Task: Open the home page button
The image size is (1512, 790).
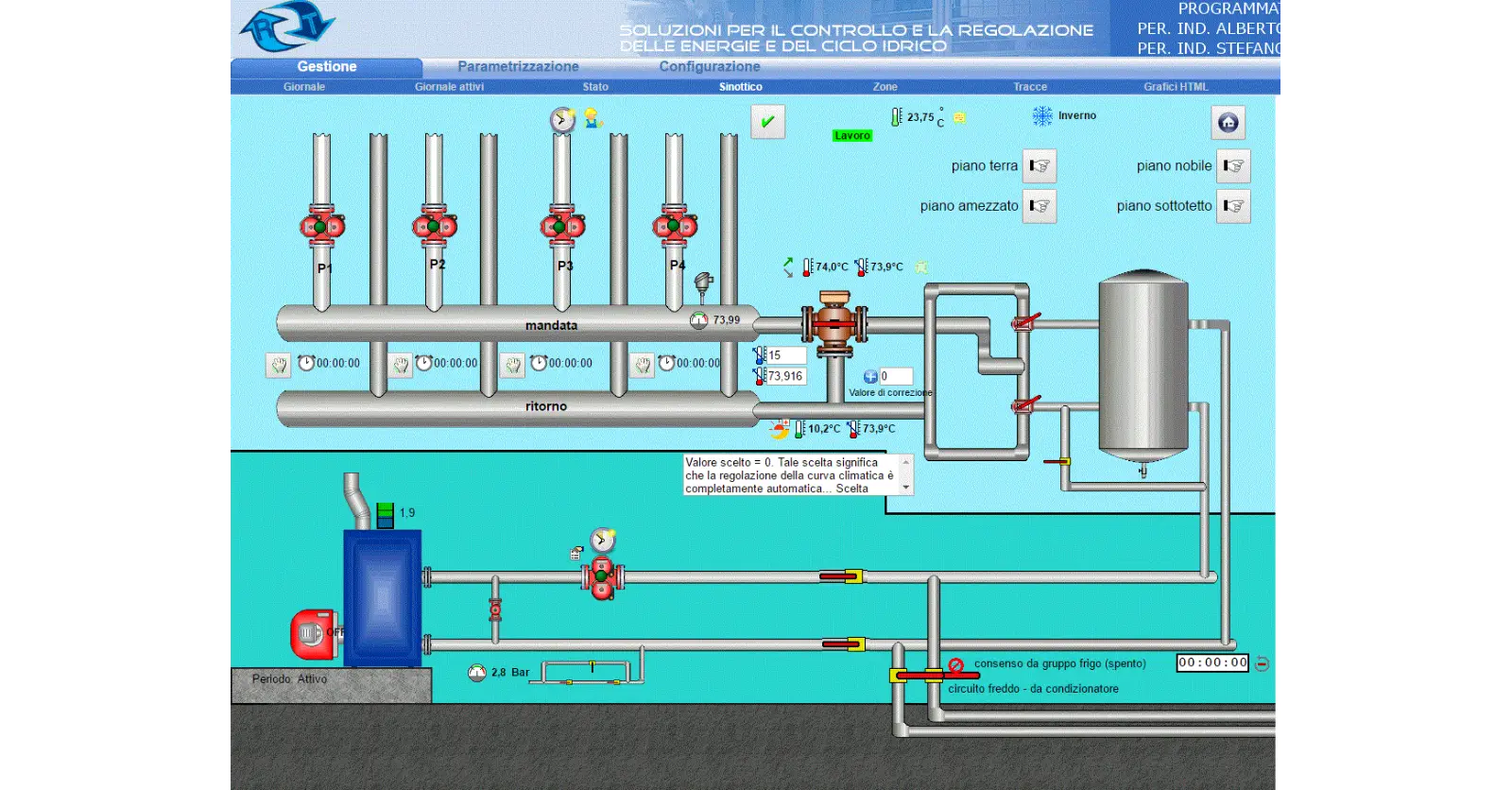Action: [1228, 123]
